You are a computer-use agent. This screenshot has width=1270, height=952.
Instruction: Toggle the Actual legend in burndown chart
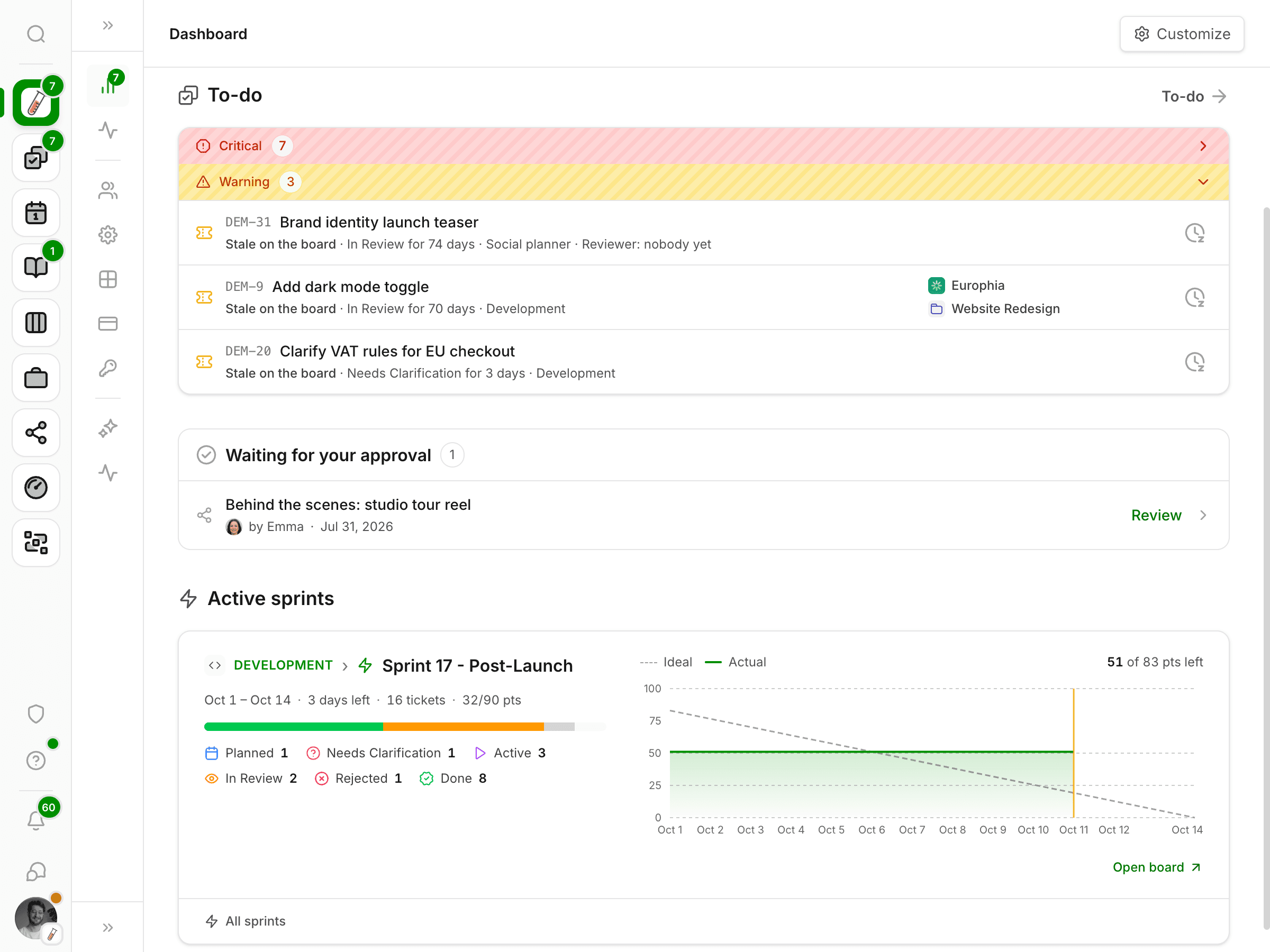point(736,662)
